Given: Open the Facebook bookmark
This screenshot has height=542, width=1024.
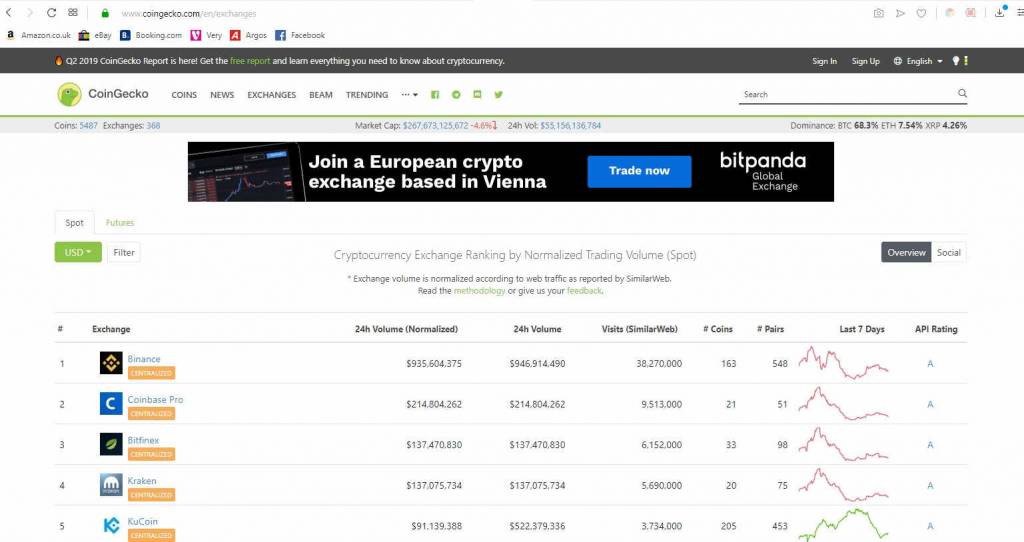Looking at the screenshot, I should coord(300,35).
